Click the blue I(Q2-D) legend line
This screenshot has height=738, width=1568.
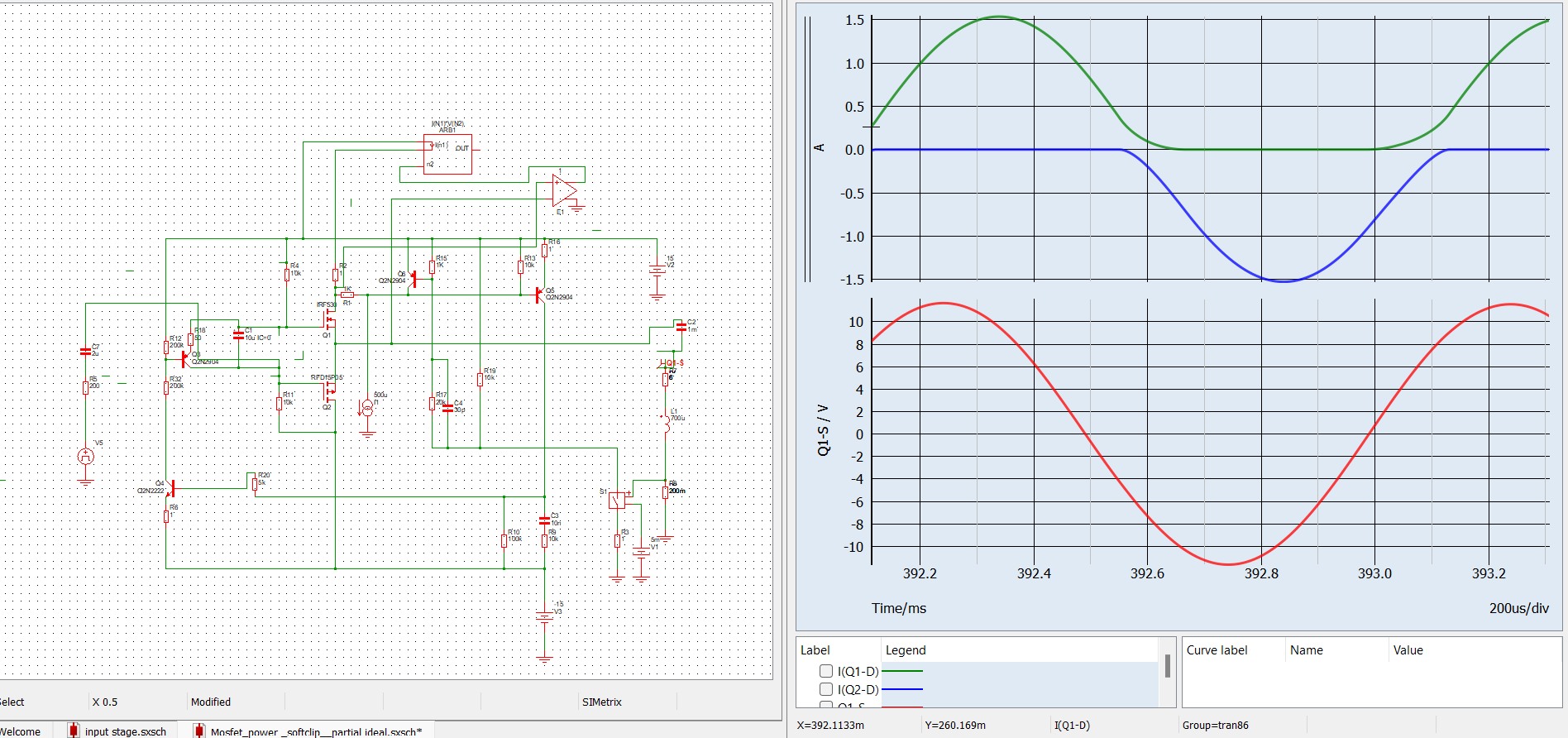902,689
